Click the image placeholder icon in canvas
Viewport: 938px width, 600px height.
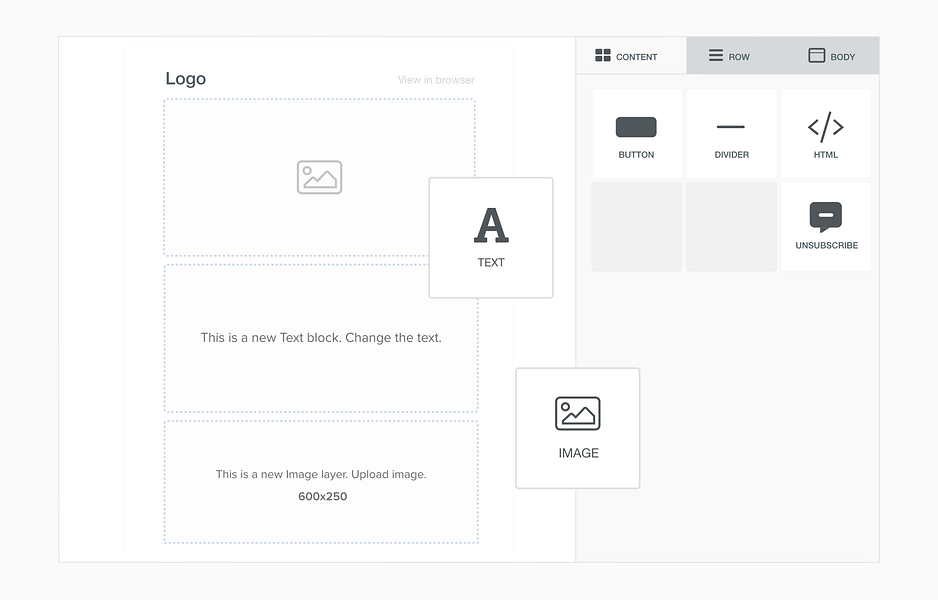click(319, 177)
